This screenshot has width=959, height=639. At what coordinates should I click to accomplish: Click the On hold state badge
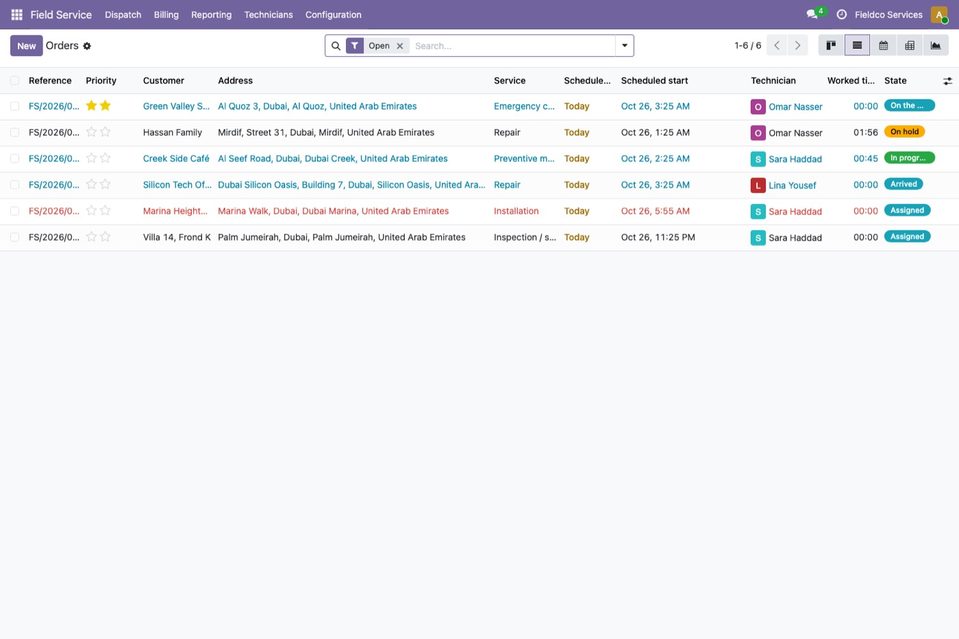point(905,132)
